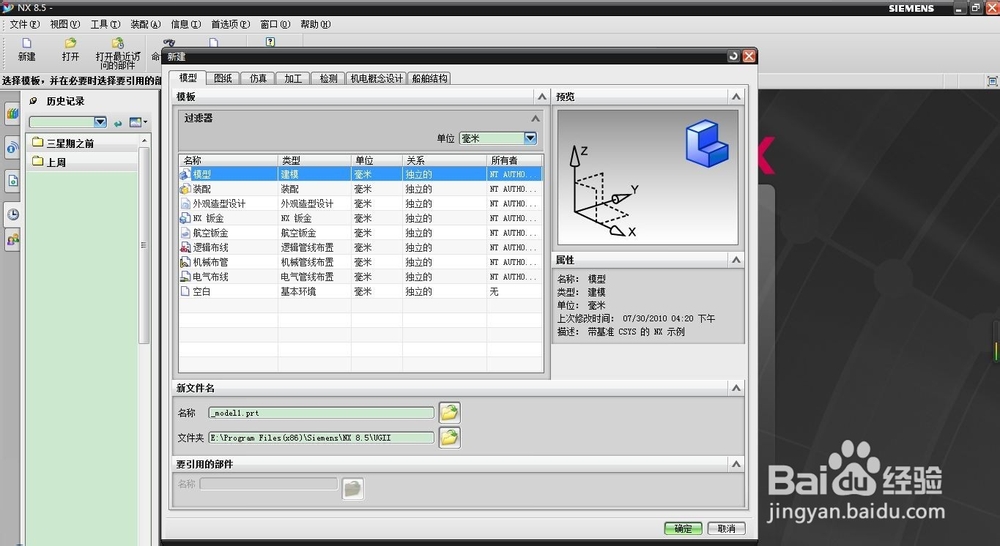
Task: Click the help icon in toolbar
Action: [x=270, y=41]
